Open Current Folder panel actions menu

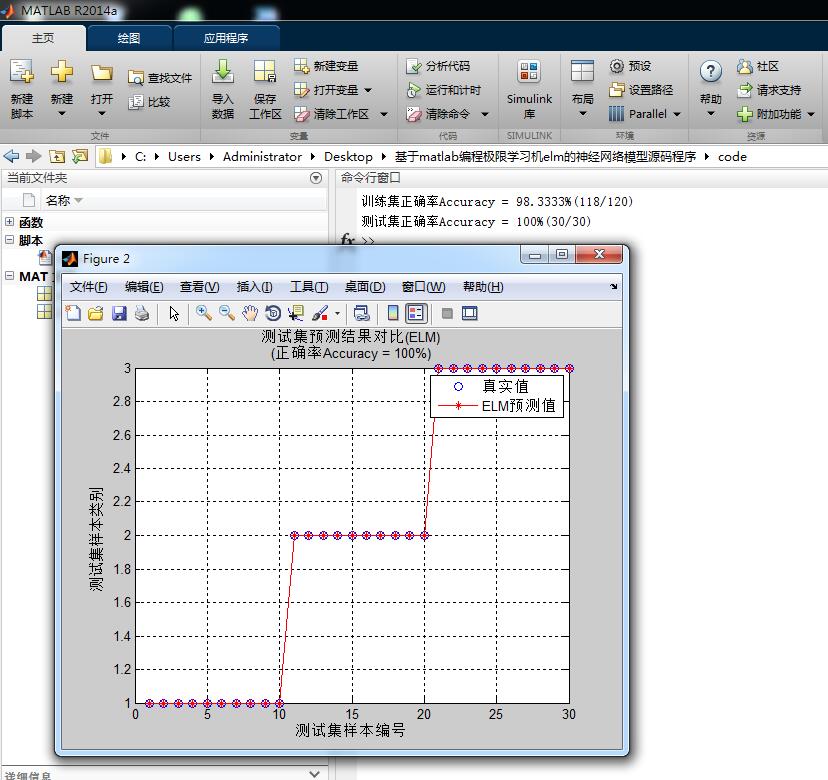[316, 178]
